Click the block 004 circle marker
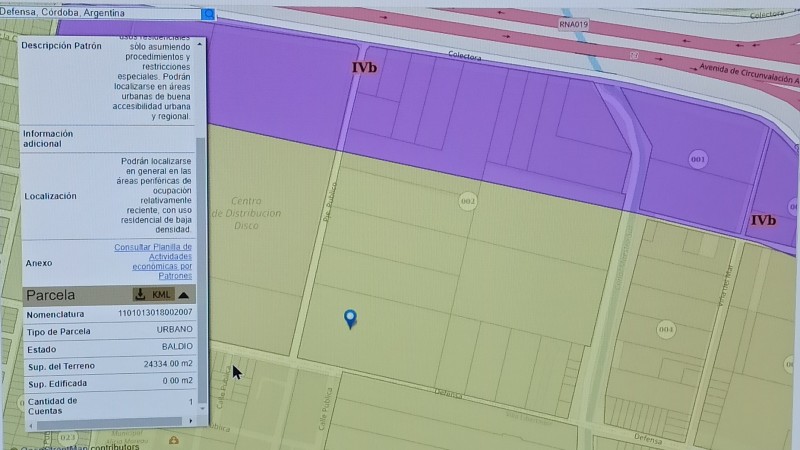The width and height of the screenshot is (800, 450). 666,328
